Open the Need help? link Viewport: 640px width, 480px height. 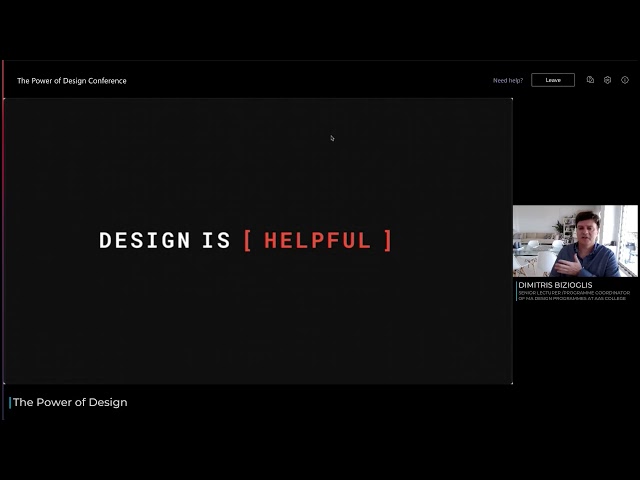[508, 80]
